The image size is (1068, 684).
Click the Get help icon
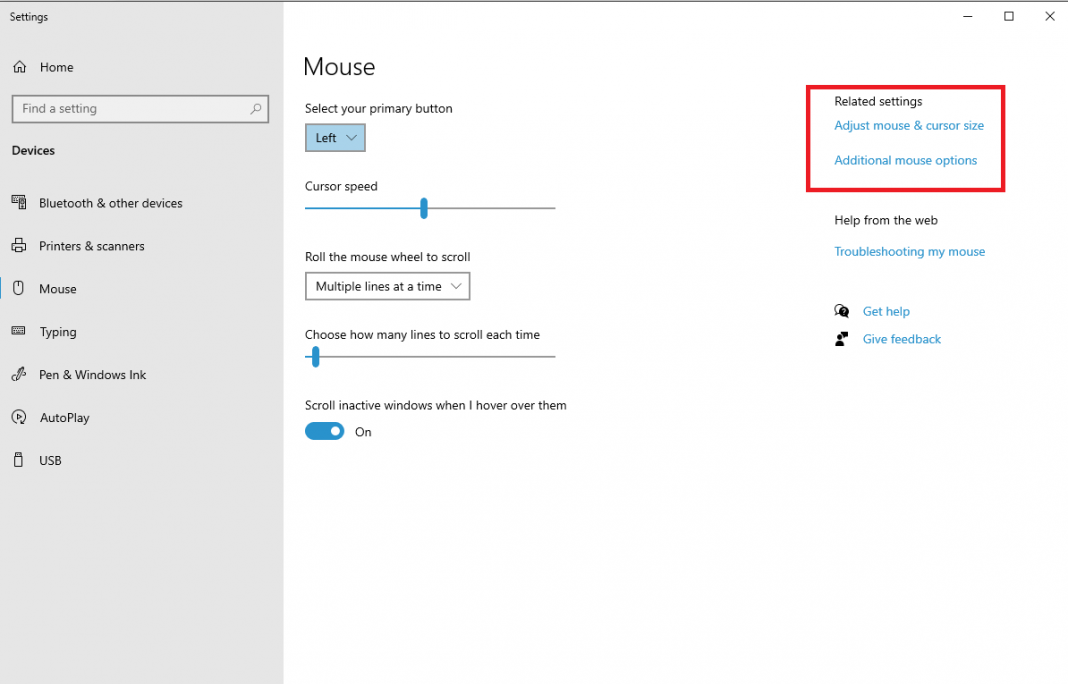coord(841,311)
